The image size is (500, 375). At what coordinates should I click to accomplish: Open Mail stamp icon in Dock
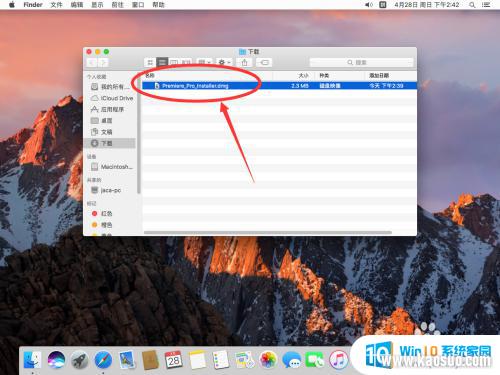[x=127, y=360]
